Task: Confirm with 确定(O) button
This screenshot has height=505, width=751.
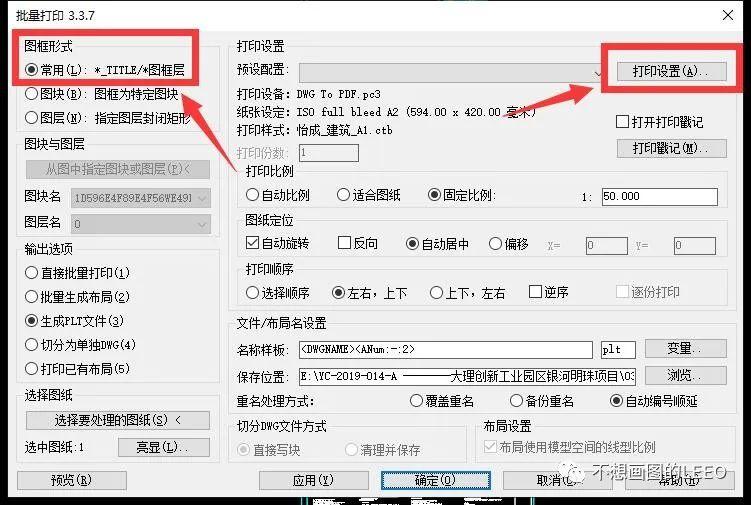Action: click(436, 480)
